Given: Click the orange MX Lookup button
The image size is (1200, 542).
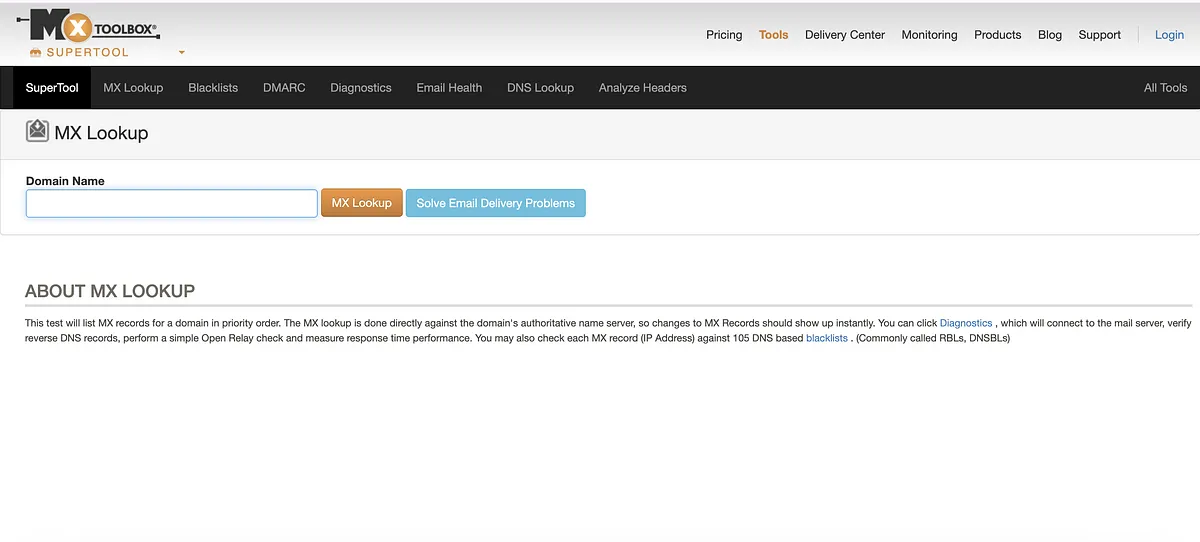Looking at the screenshot, I should [362, 203].
